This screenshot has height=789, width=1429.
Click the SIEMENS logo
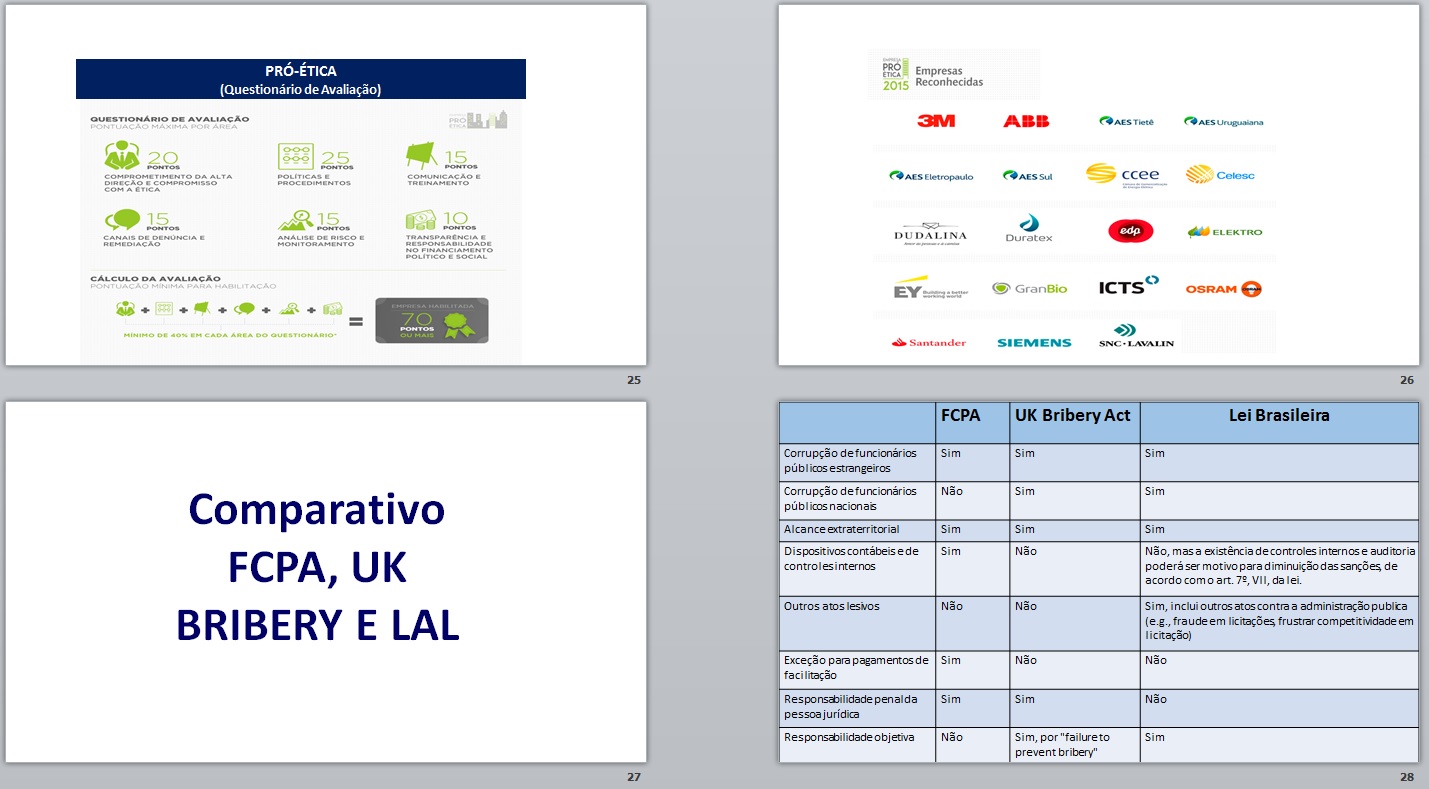click(x=1034, y=342)
